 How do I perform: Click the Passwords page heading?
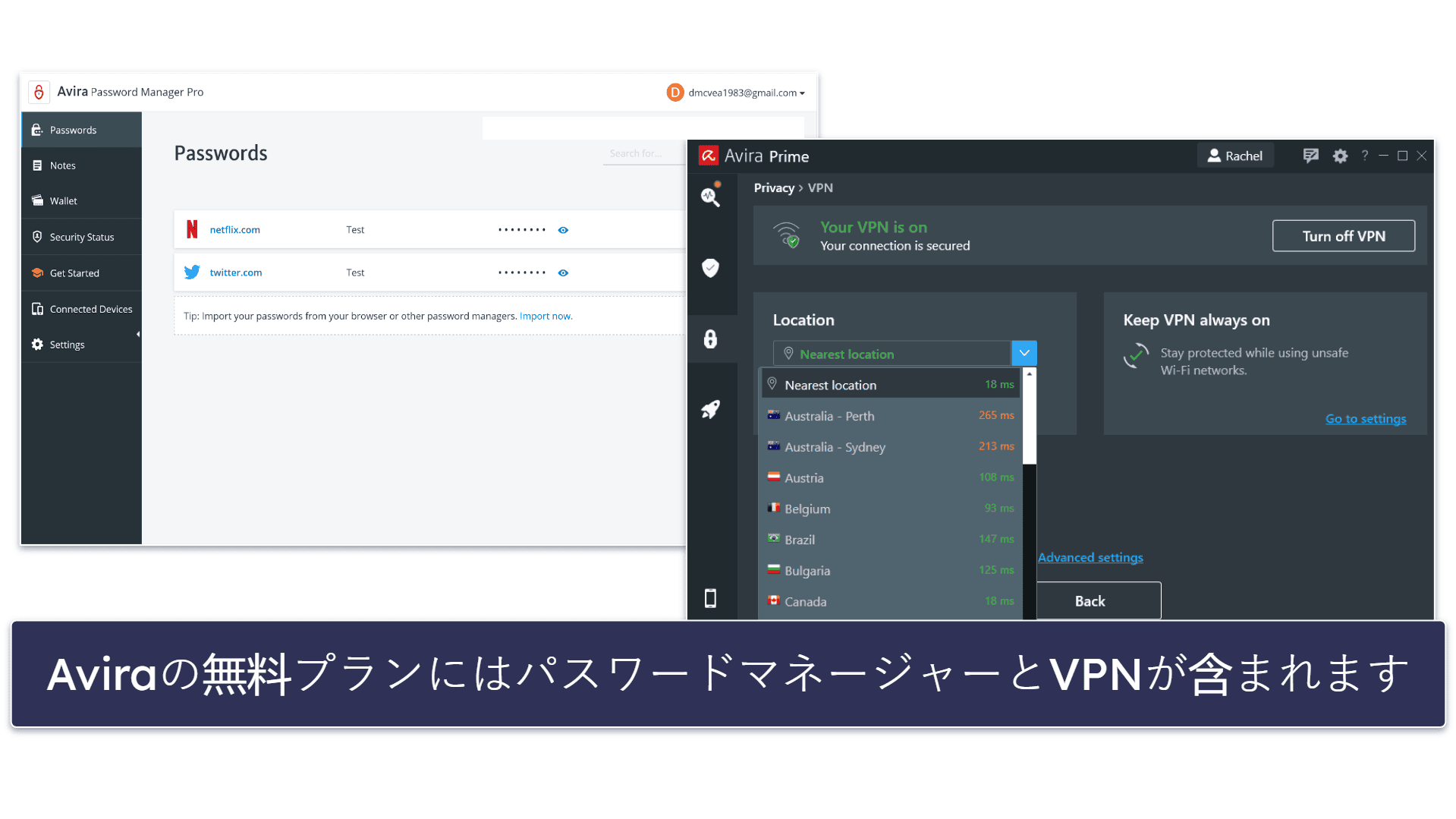221,153
